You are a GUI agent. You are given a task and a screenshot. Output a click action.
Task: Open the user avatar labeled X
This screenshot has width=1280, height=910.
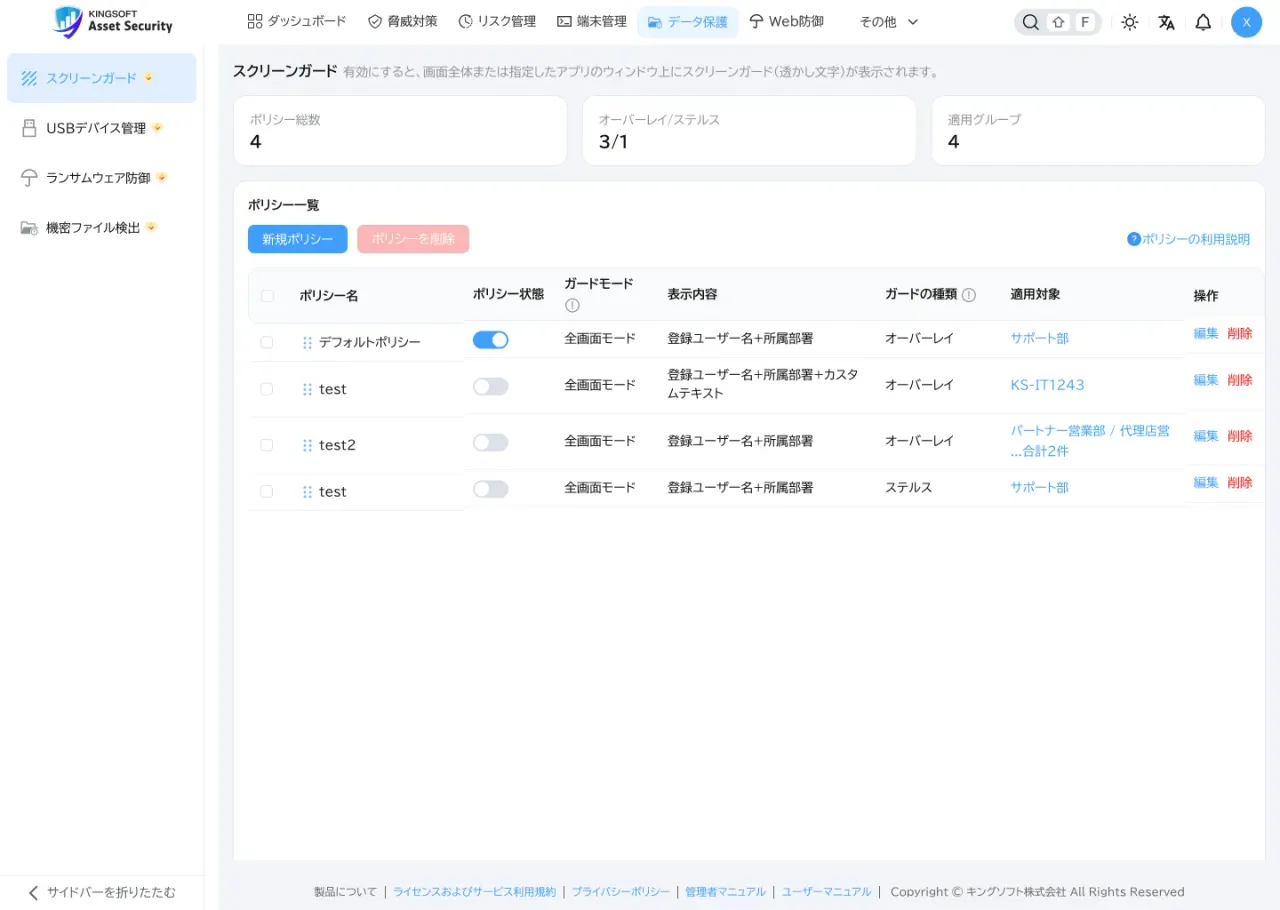tap(1246, 22)
